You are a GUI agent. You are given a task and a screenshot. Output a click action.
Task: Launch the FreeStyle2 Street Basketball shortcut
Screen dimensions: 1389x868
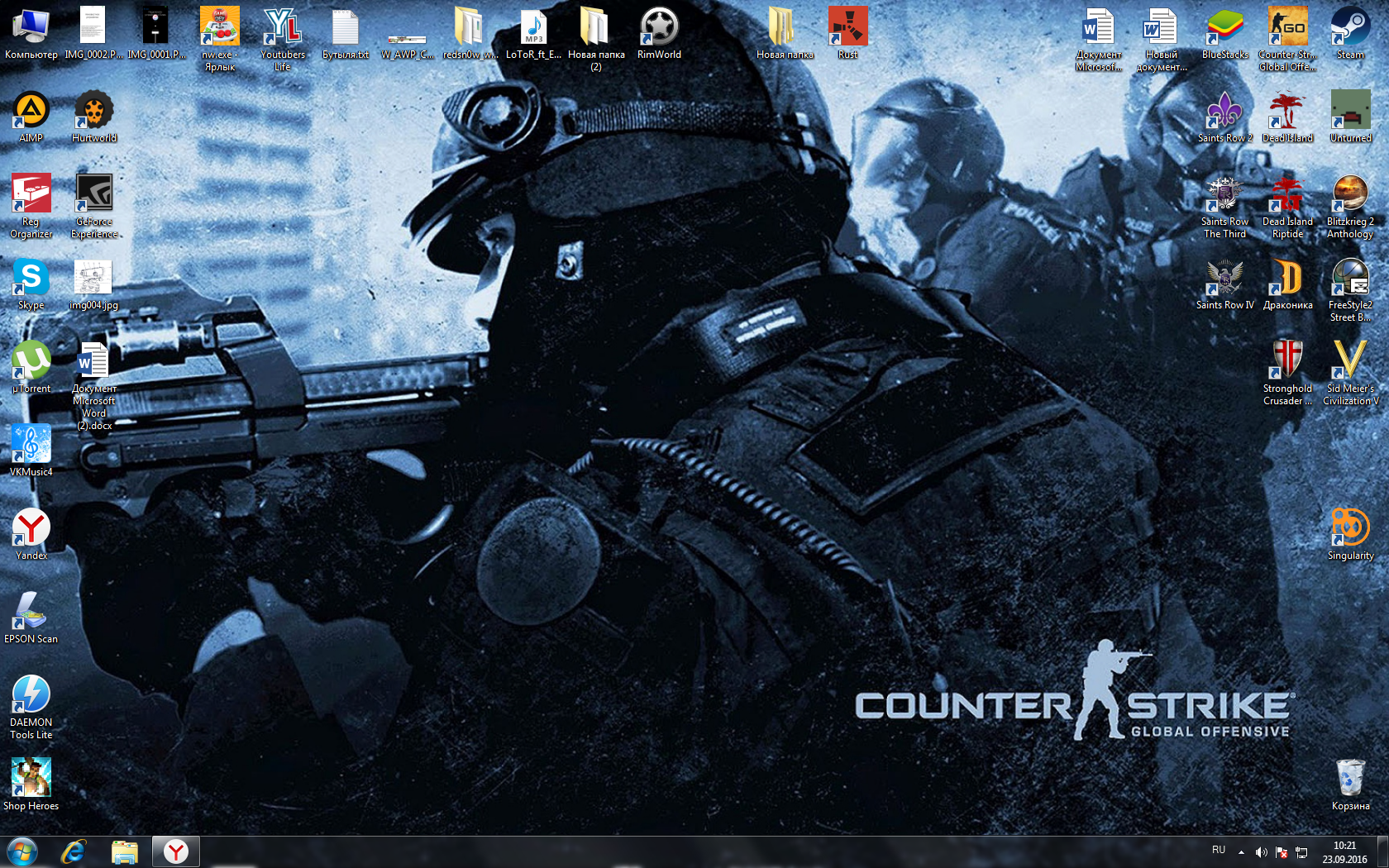coord(1350,289)
